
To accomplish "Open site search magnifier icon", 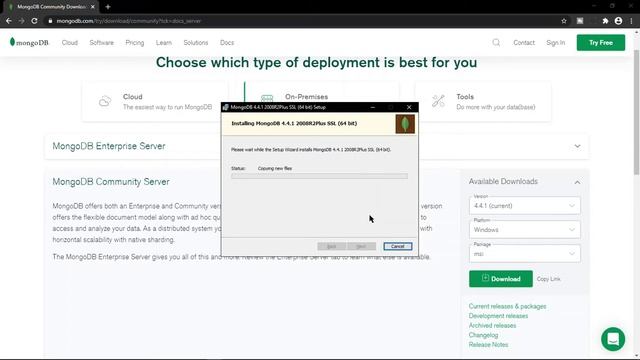I will [x=496, y=42].
